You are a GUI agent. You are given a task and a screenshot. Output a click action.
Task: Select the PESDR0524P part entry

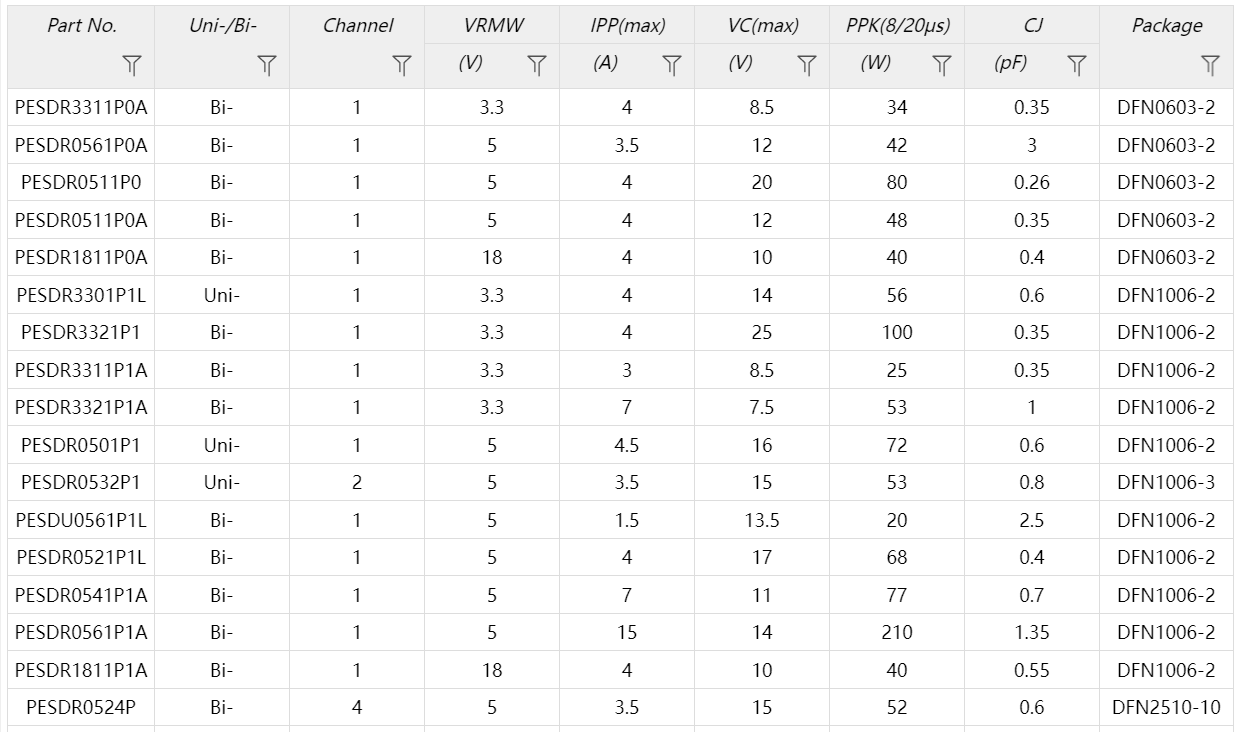pyautogui.click(x=81, y=708)
